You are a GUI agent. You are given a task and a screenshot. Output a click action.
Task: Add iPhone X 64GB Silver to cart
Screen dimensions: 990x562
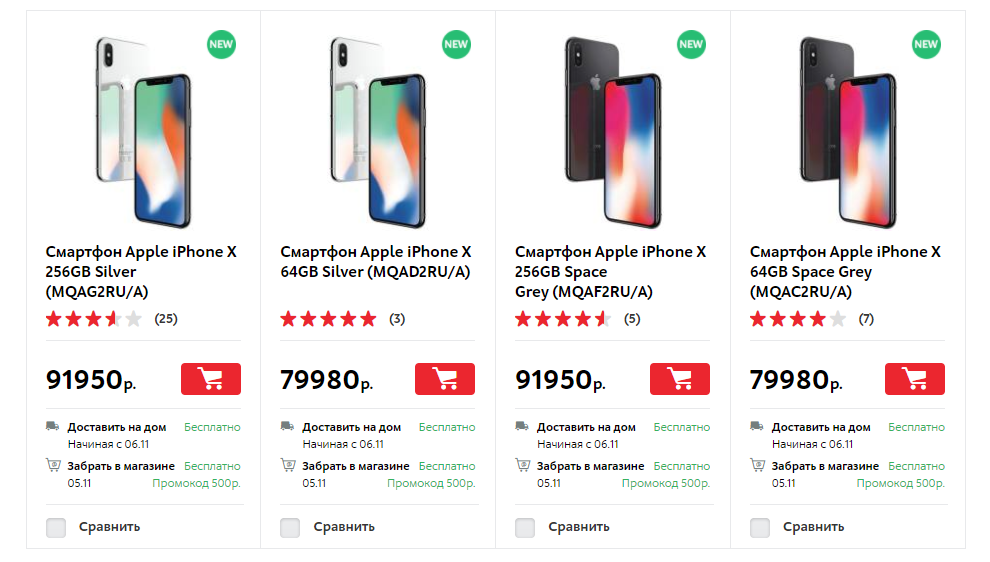click(445, 379)
